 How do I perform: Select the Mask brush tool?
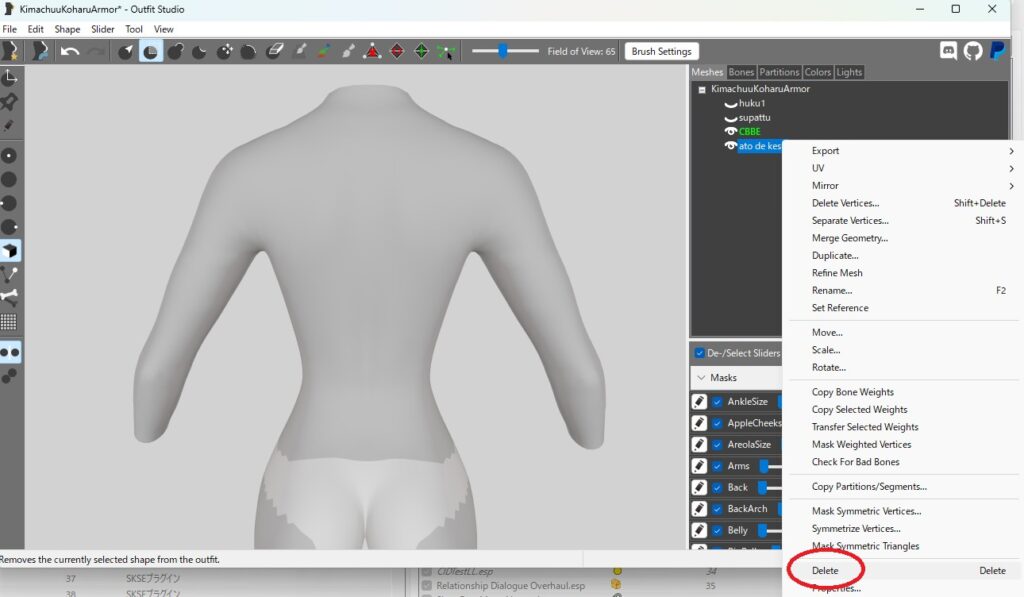(x=151, y=51)
